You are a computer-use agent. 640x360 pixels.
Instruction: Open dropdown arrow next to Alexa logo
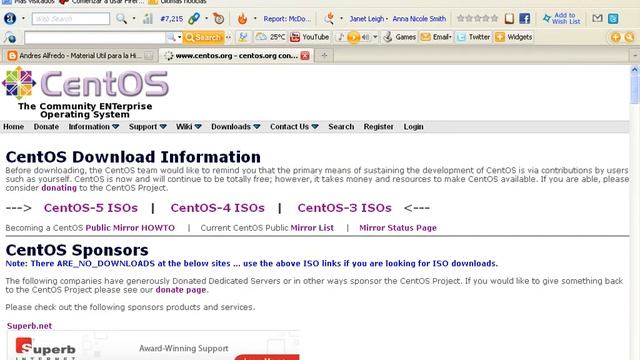point(23,19)
